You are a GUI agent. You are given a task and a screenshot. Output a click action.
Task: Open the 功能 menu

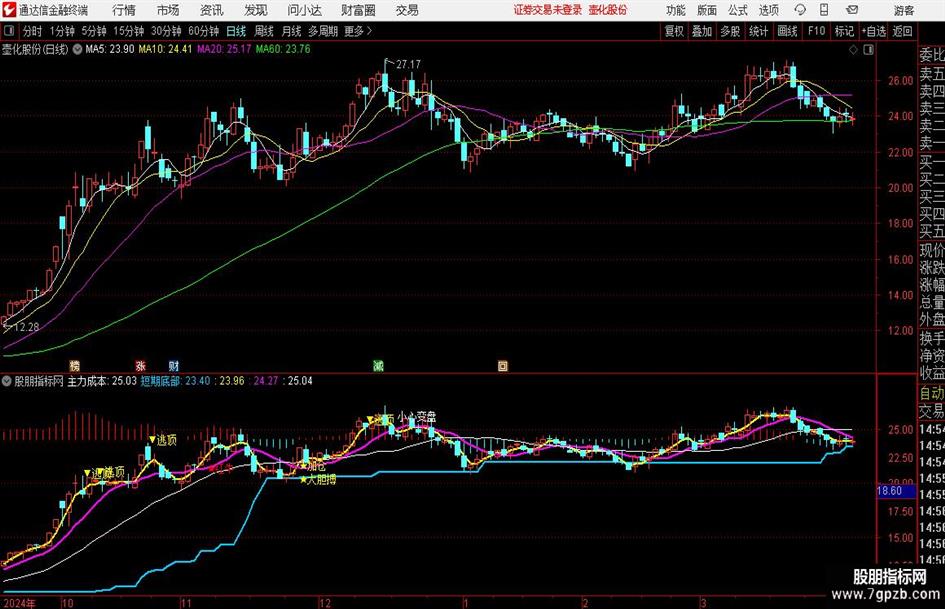click(x=676, y=10)
